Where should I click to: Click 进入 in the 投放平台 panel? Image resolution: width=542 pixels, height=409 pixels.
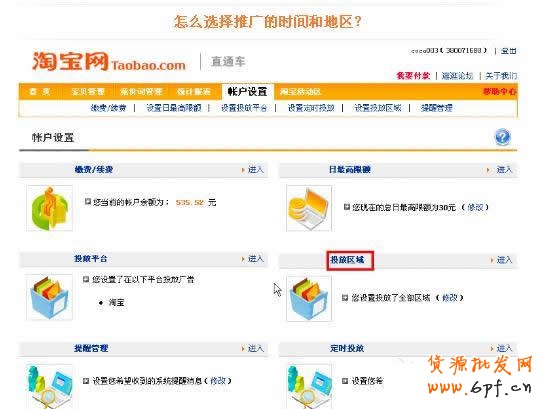(x=255, y=259)
